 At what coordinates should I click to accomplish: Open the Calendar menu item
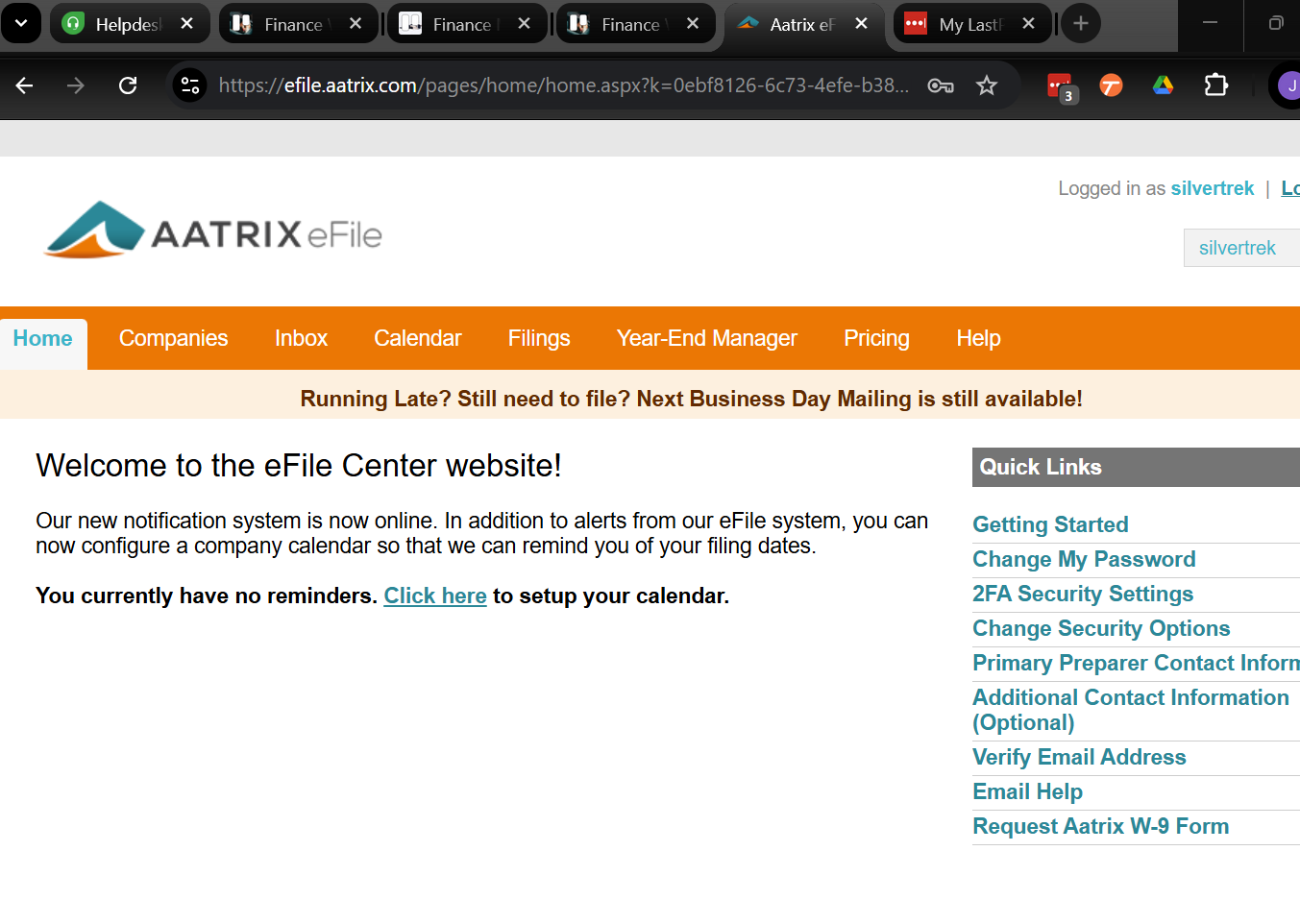point(418,338)
